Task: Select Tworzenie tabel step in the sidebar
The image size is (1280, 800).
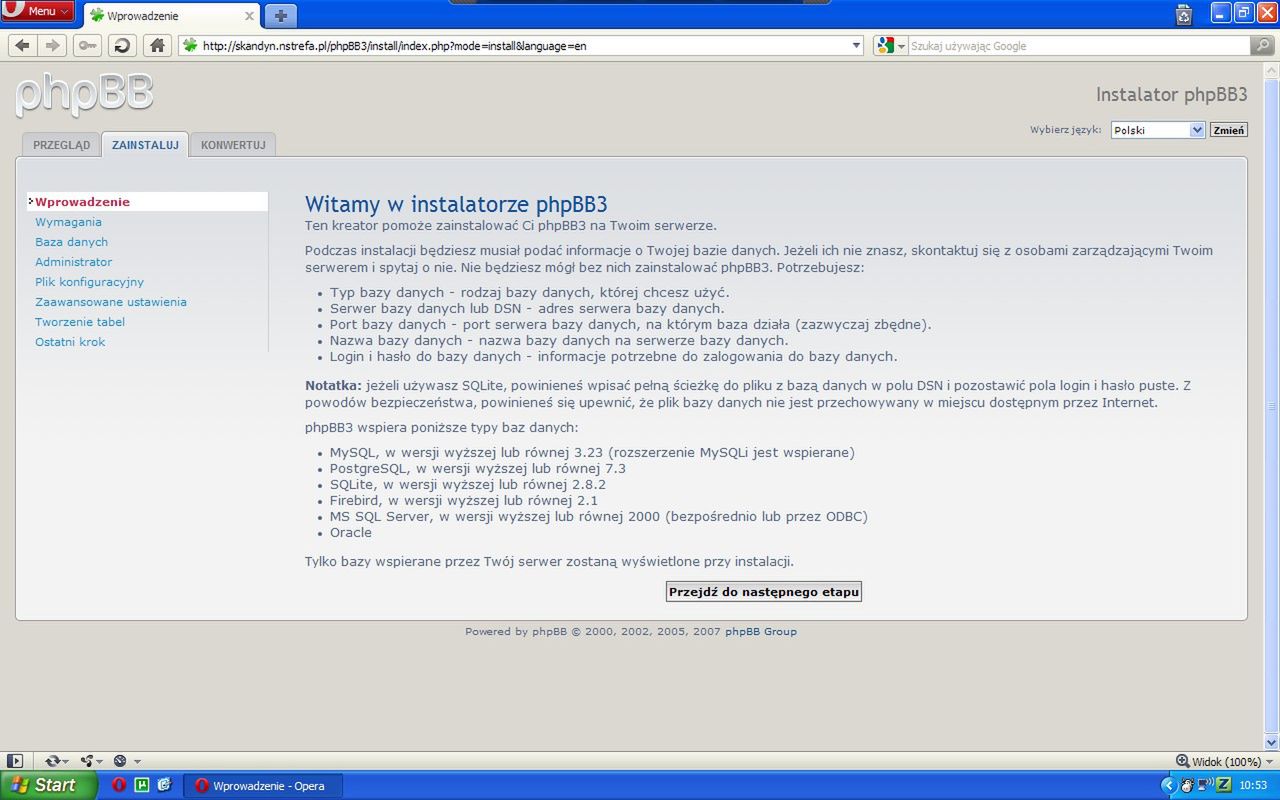Action: tap(80, 322)
